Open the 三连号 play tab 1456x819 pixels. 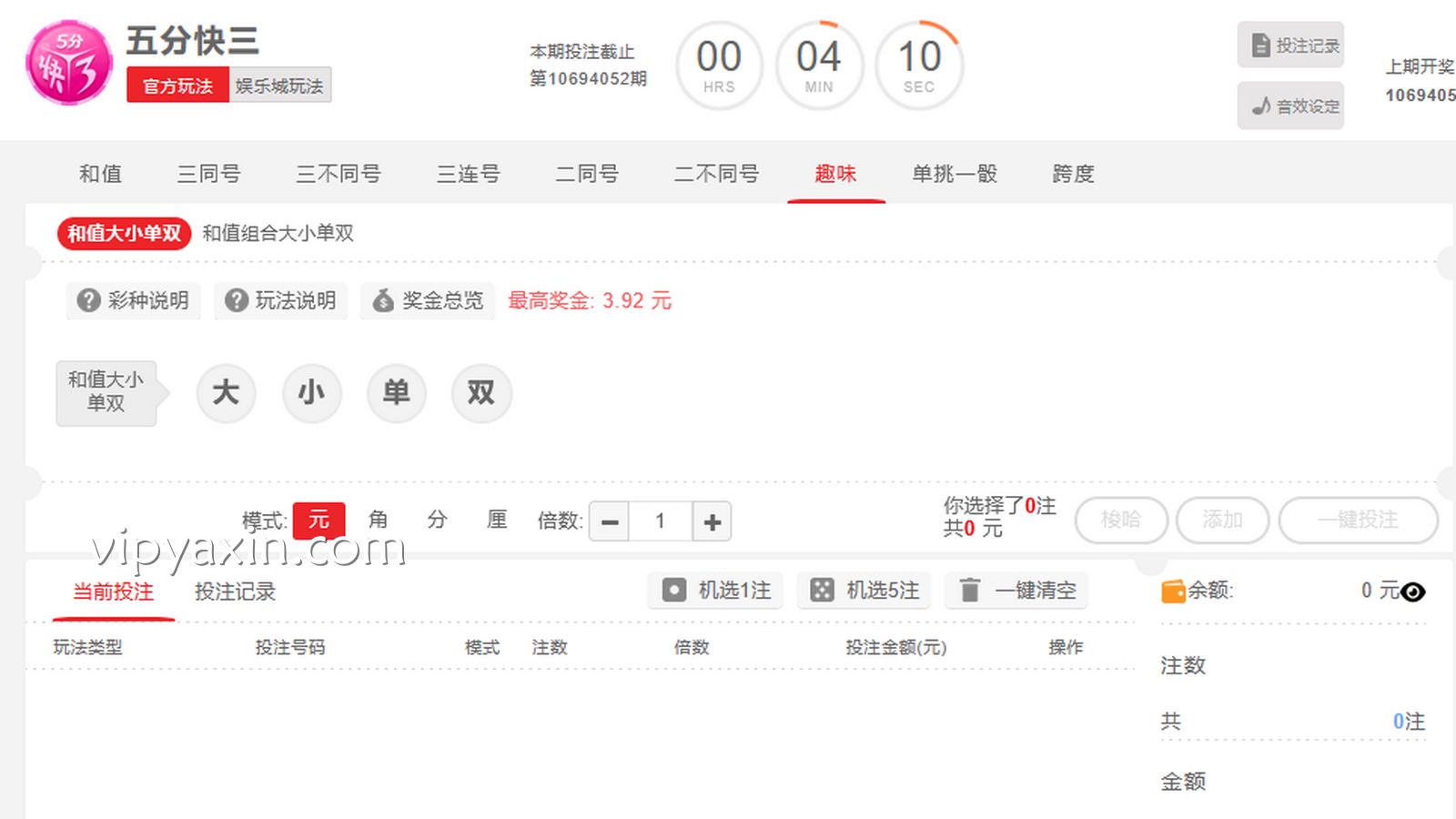coord(468,174)
